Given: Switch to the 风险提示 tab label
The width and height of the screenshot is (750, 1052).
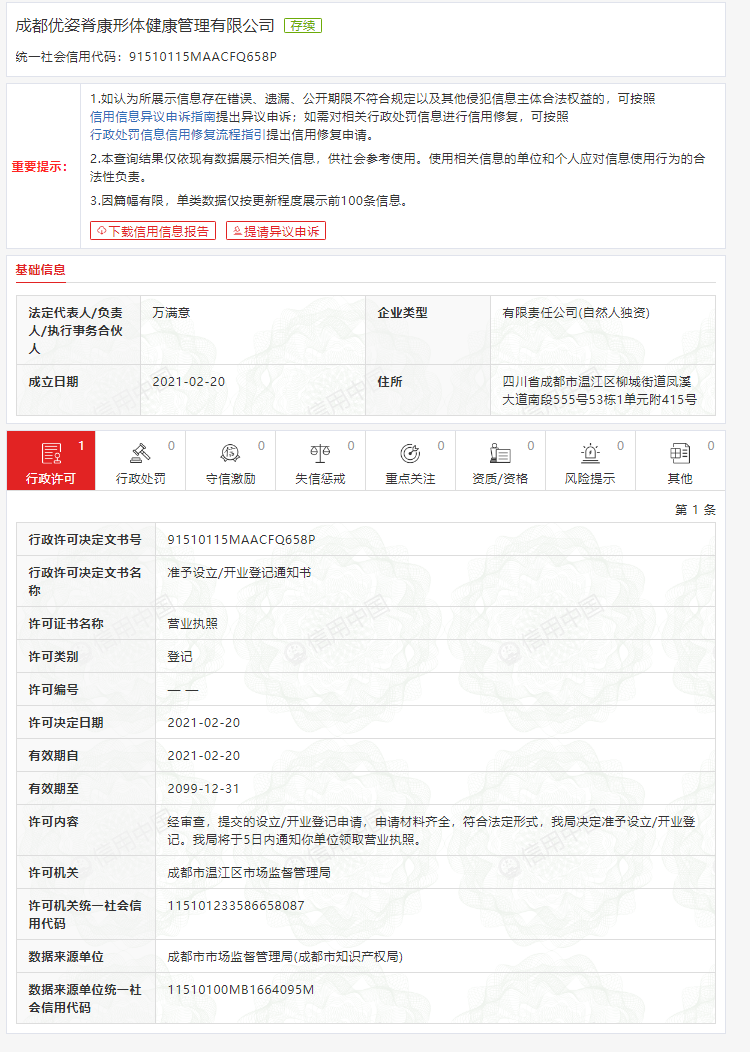Looking at the screenshot, I should coord(590,478).
